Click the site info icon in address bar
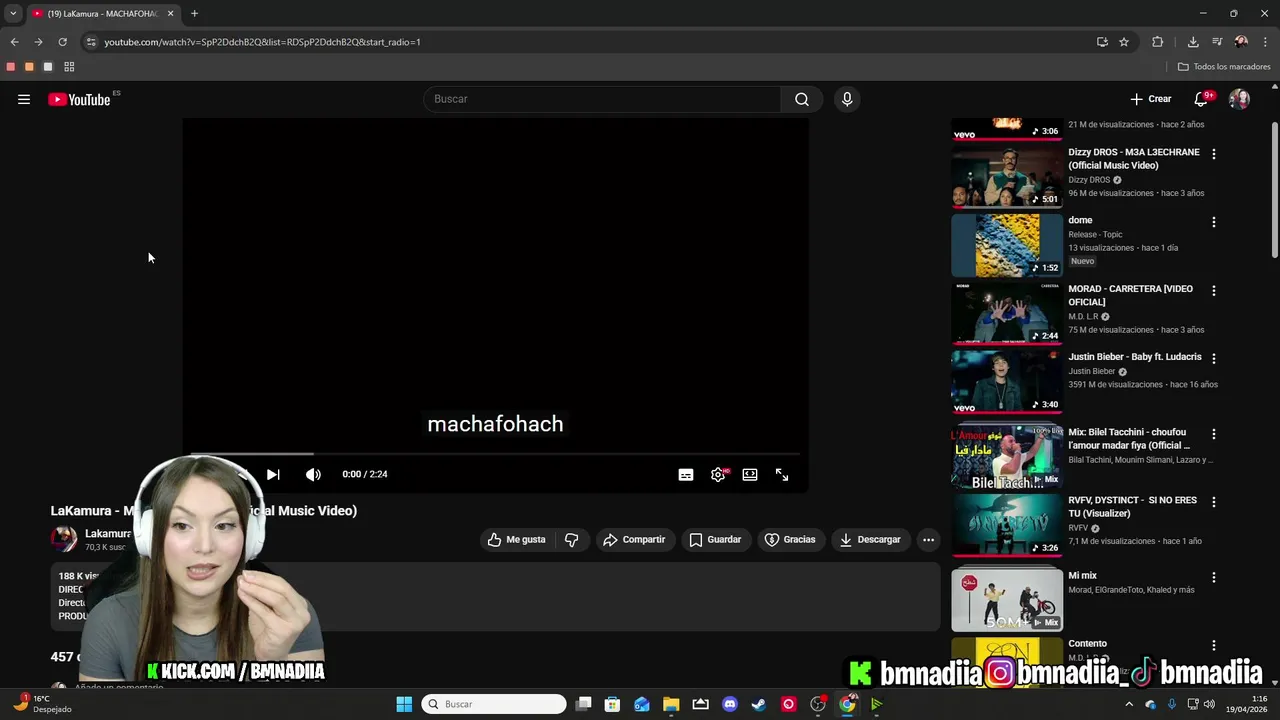The width and height of the screenshot is (1280, 720). (x=91, y=42)
